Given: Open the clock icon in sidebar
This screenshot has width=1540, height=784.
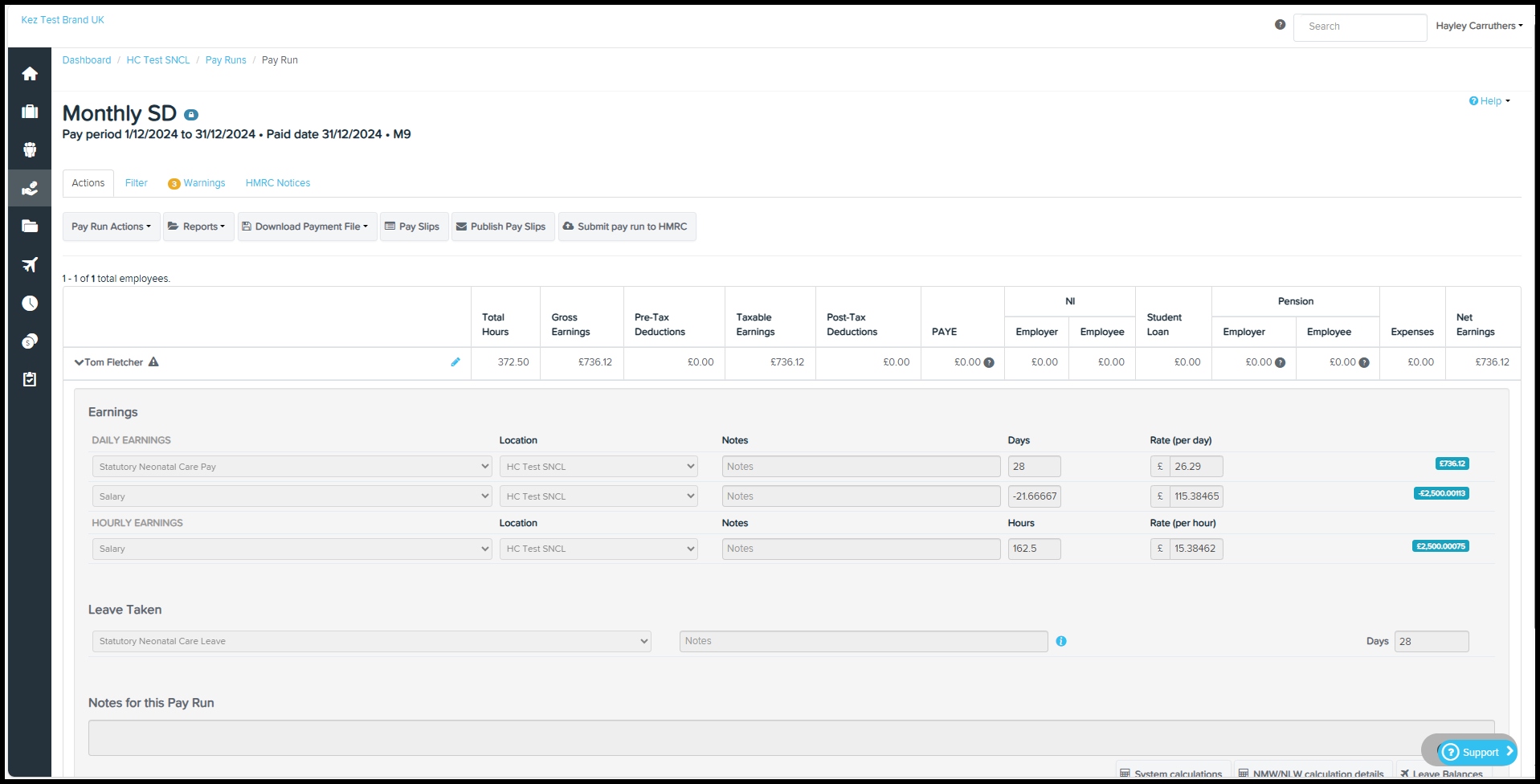Looking at the screenshot, I should point(30,303).
